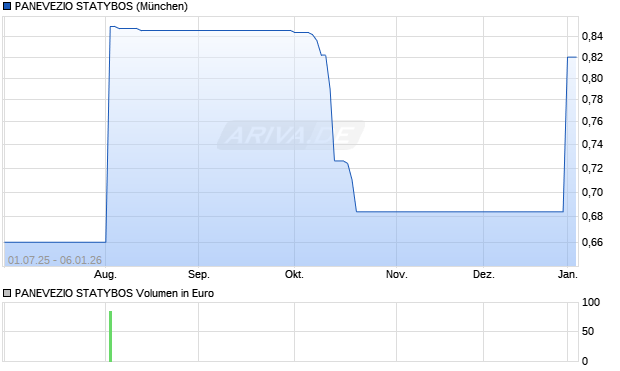Click the 0,76 price axis label
This screenshot has height=371, width=620.
pyautogui.click(x=592, y=121)
